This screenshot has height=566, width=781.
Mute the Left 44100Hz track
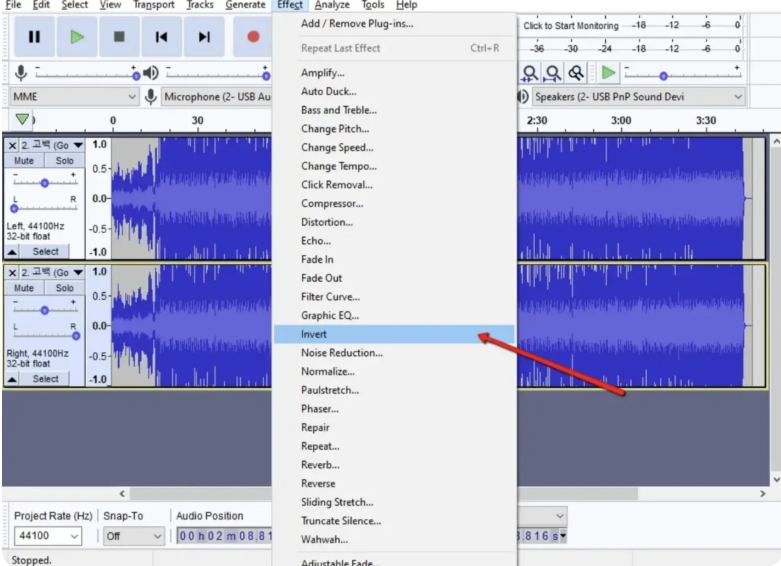pos(25,160)
